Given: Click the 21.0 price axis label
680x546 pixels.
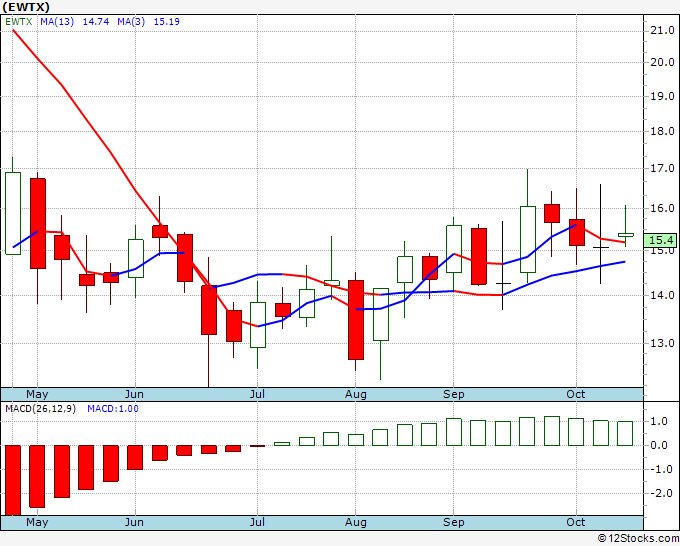Looking at the screenshot, I should 662,30.
